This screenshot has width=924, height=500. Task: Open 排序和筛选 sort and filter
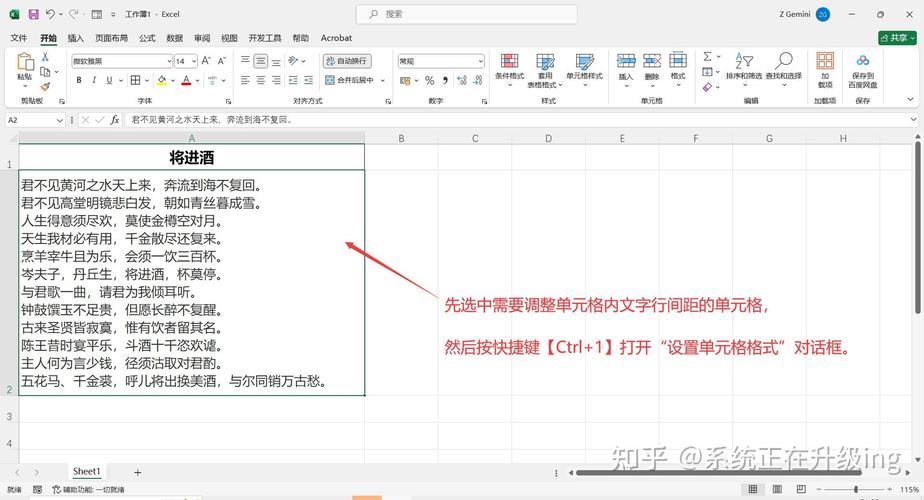click(744, 69)
